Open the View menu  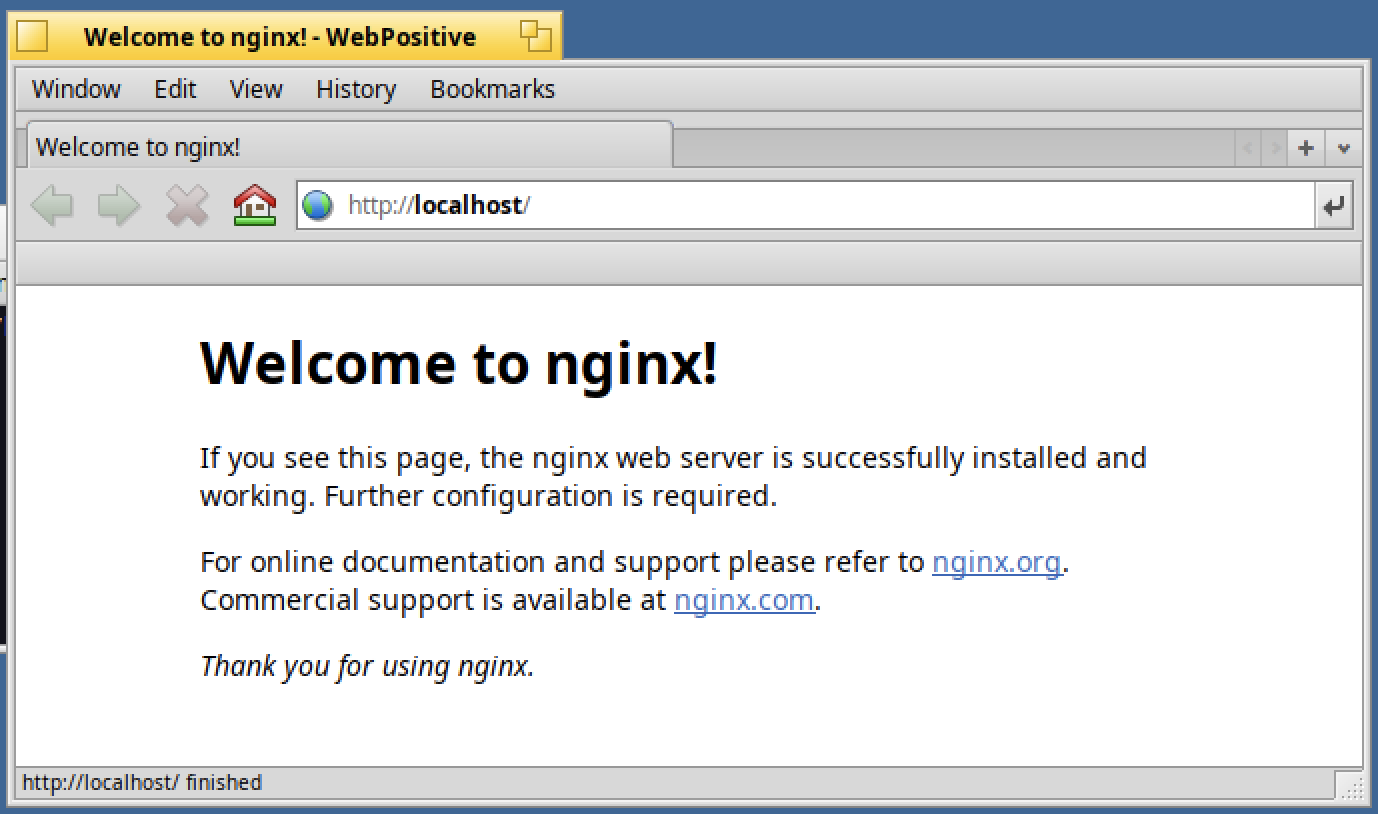[256, 89]
